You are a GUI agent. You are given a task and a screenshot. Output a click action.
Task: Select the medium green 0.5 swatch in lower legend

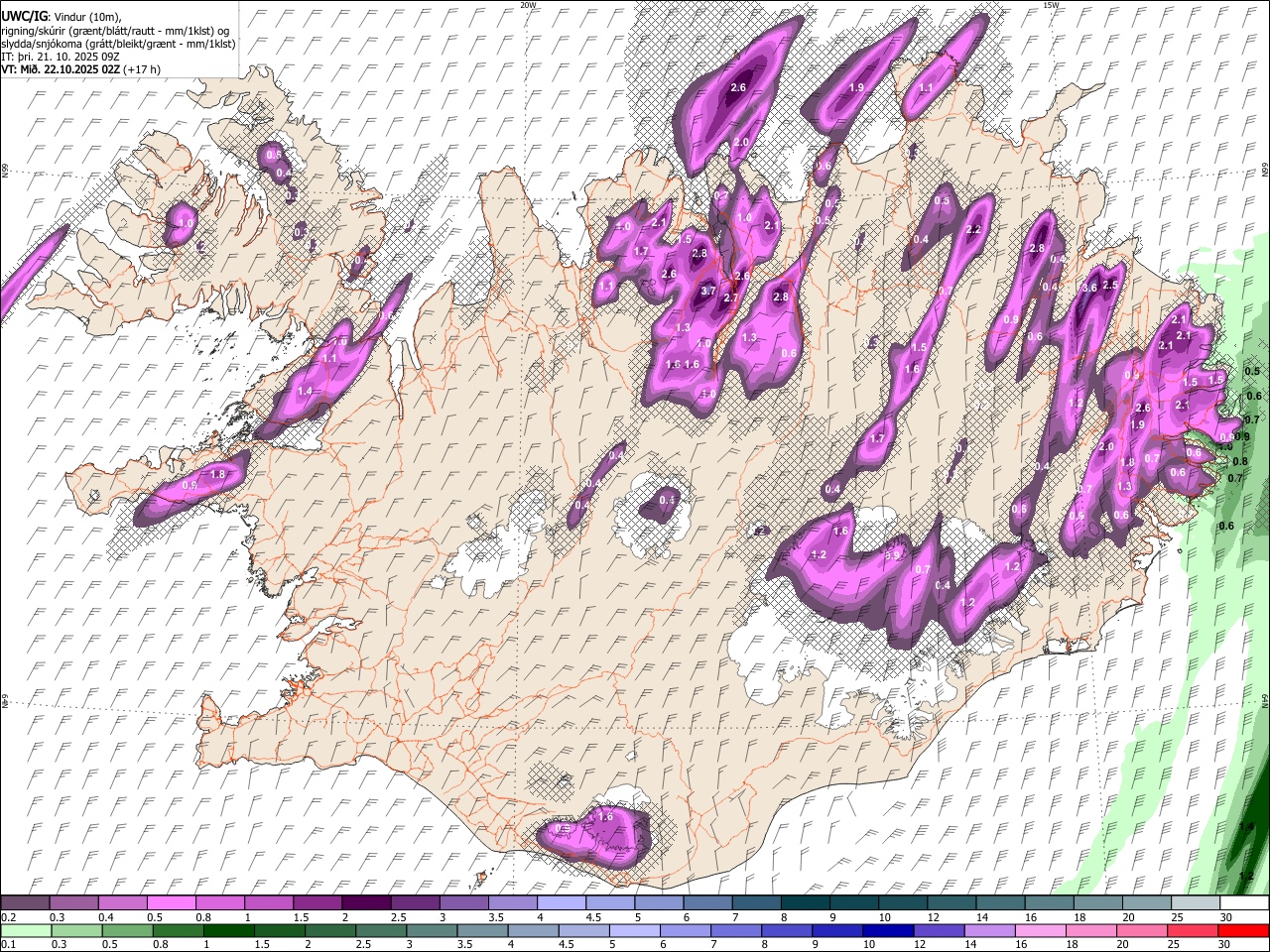127,930
